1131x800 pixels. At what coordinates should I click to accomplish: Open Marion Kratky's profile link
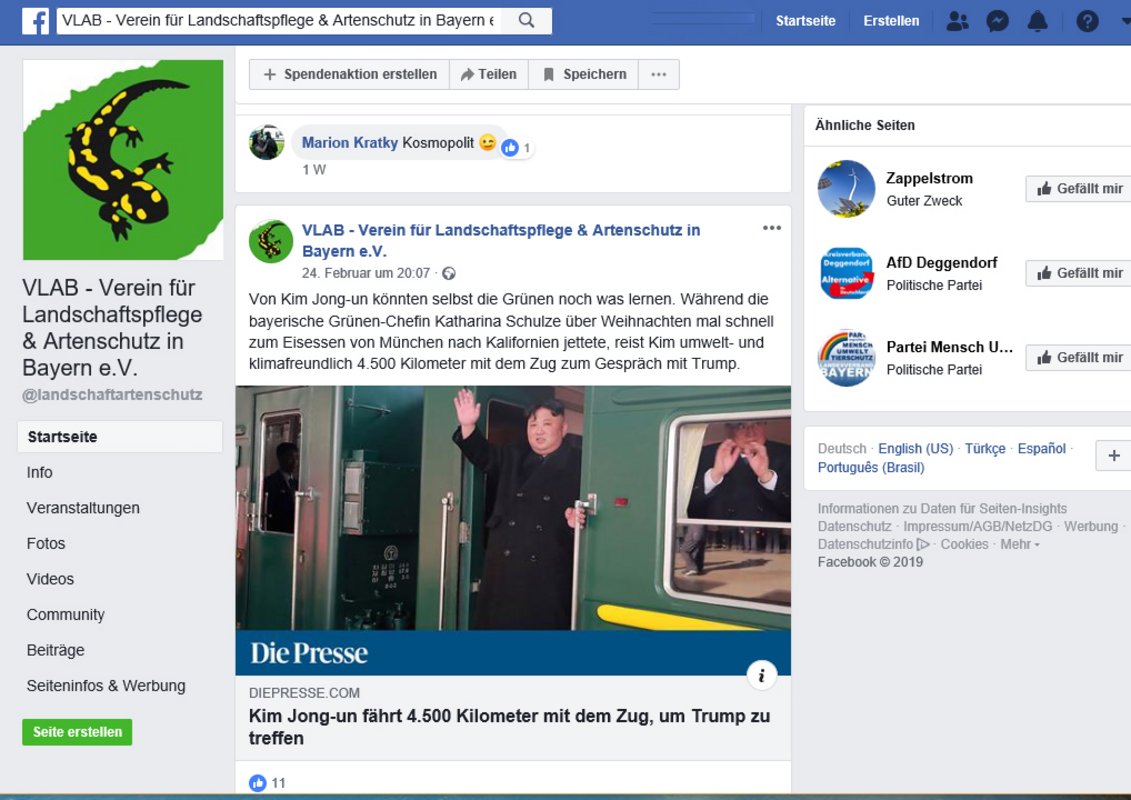[x=350, y=143]
